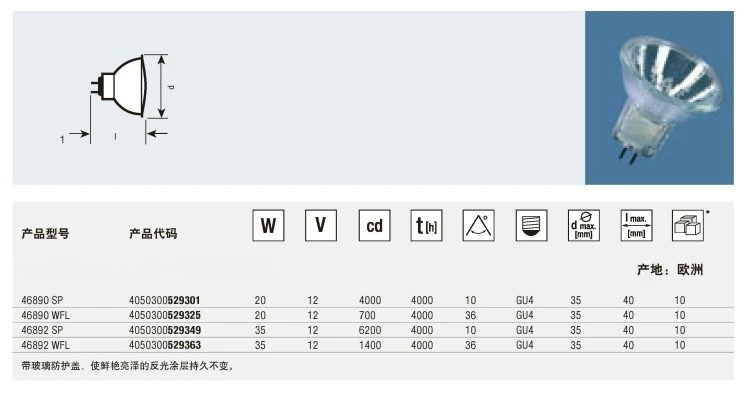Screen dimensions: 750x400
Task: Click product code 4050300529301
Action: click(x=165, y=300)
